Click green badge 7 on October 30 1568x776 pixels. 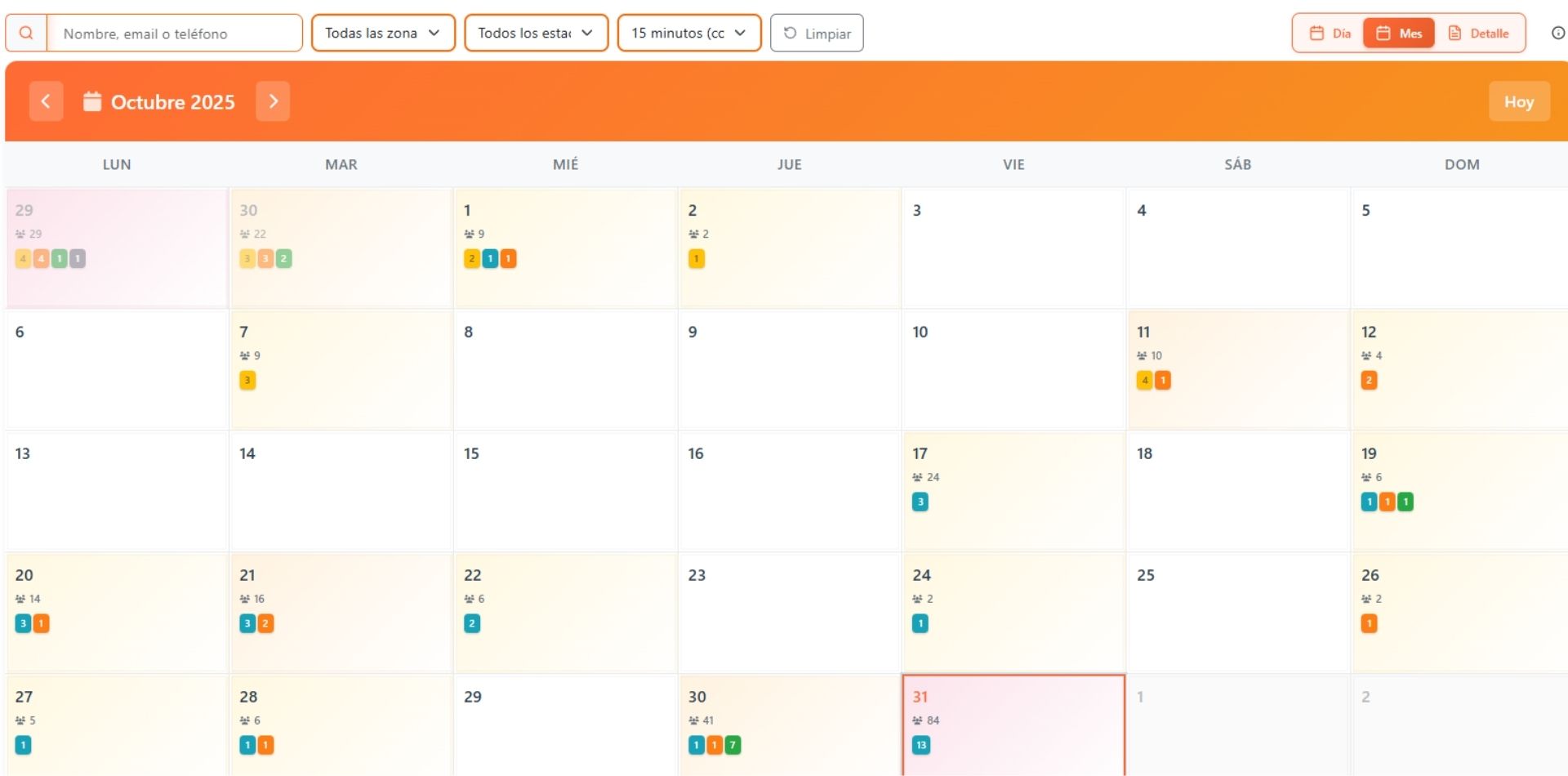coord(733,745)
